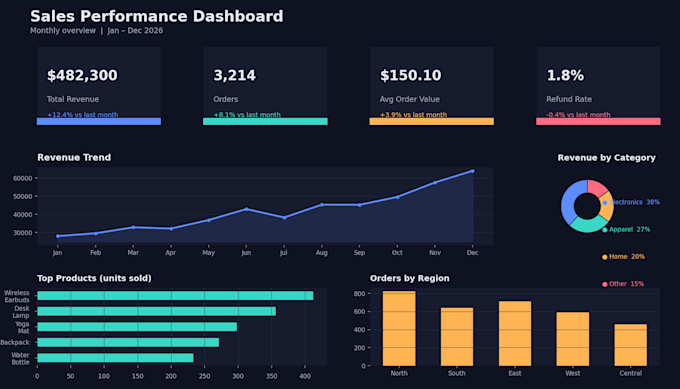Click the Wireless Earbuds bar
The image size is (680, 389).
(x=175, y=296)
